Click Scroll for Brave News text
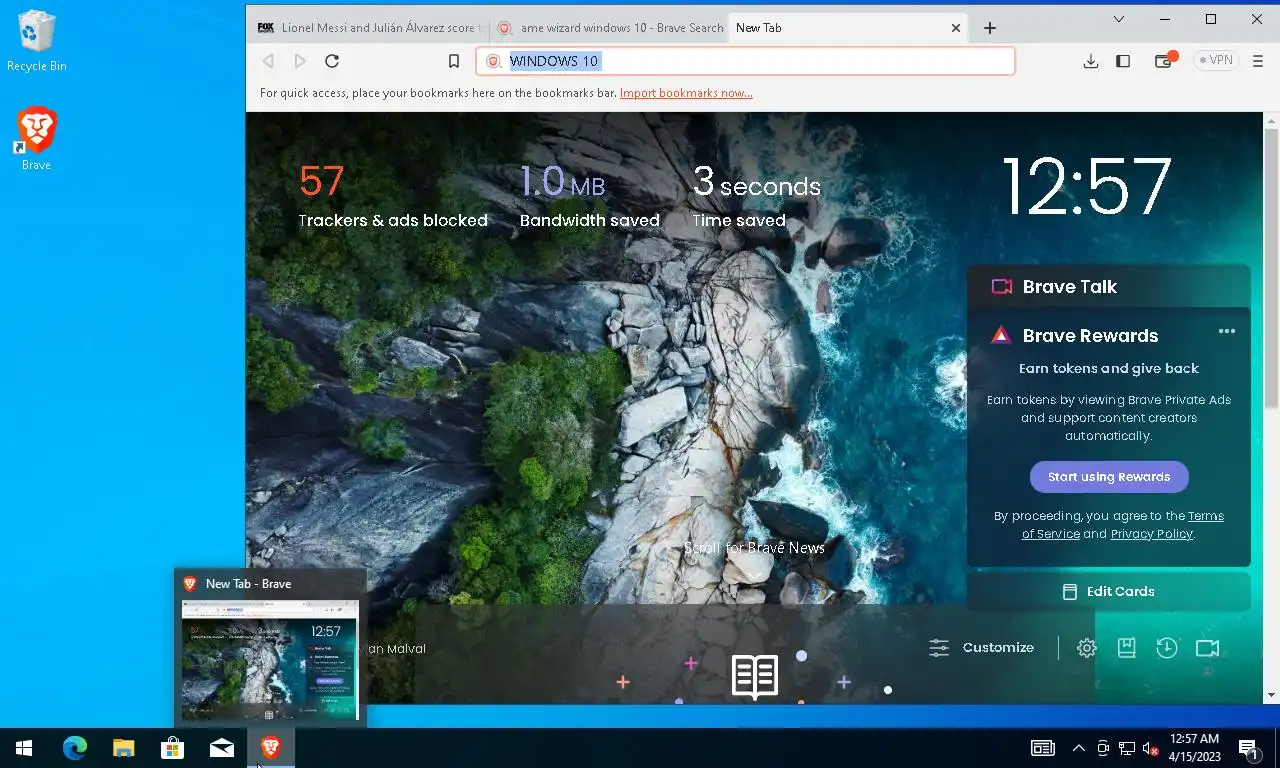 (755, 548)
